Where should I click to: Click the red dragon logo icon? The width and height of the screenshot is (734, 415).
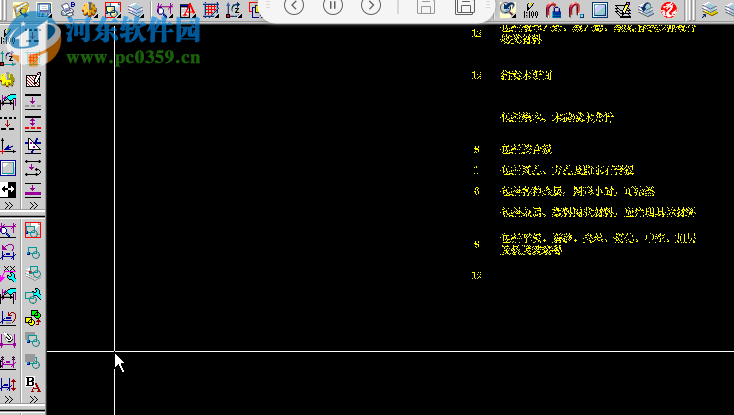669,9
